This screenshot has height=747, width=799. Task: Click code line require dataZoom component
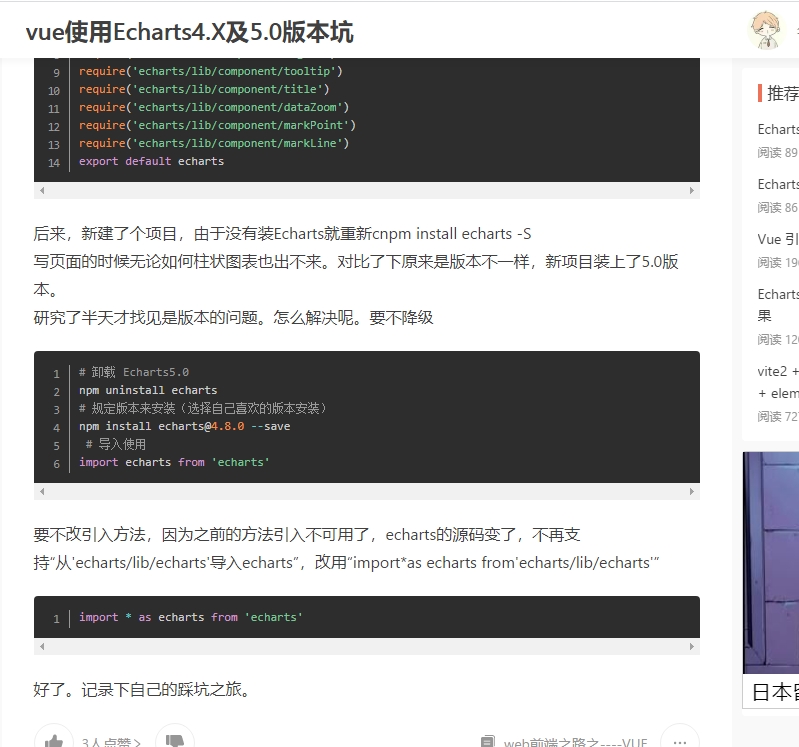[214, 108]
